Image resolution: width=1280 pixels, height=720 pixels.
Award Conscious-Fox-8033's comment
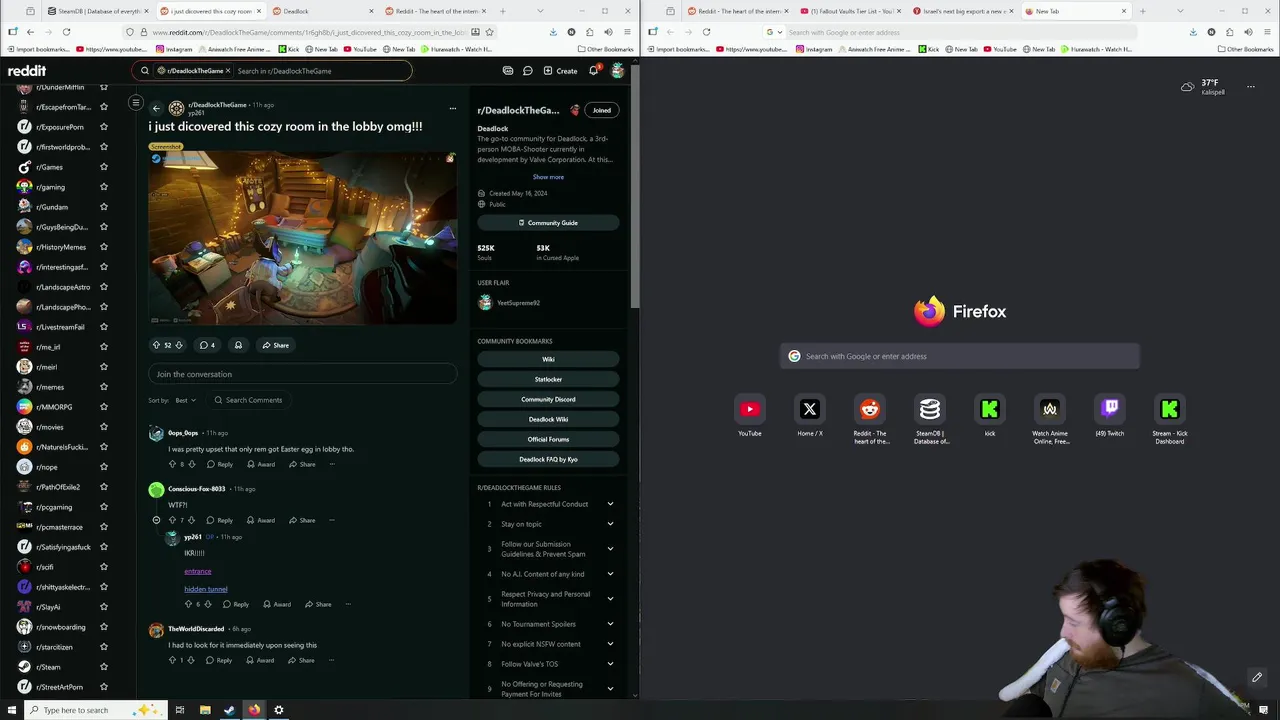260,520
